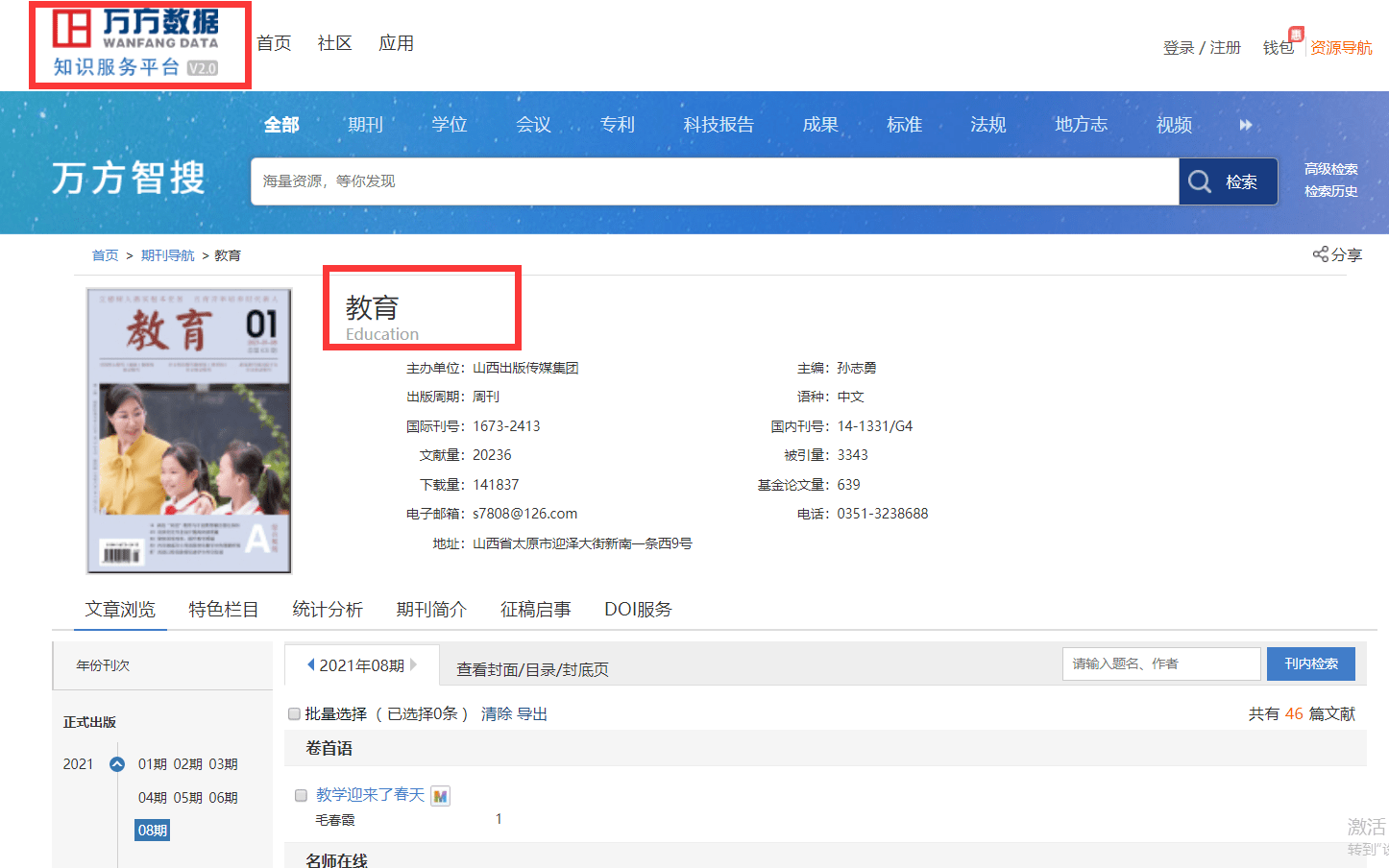Collapse the 2021 year list chevron
The height and width of the screenshot is (868, 1389).
[x=116, y=764]
